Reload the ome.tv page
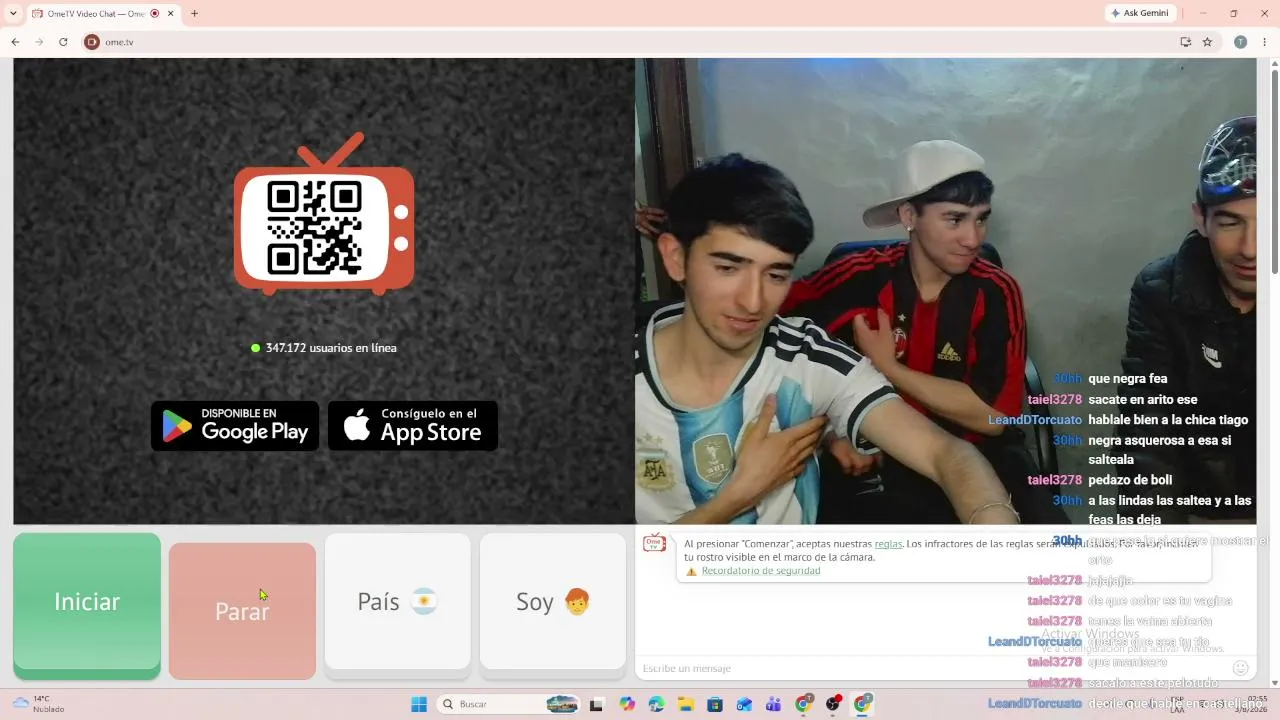This screenshot has width=1280, height=720. pyautogui.click(x=63, y=42)
